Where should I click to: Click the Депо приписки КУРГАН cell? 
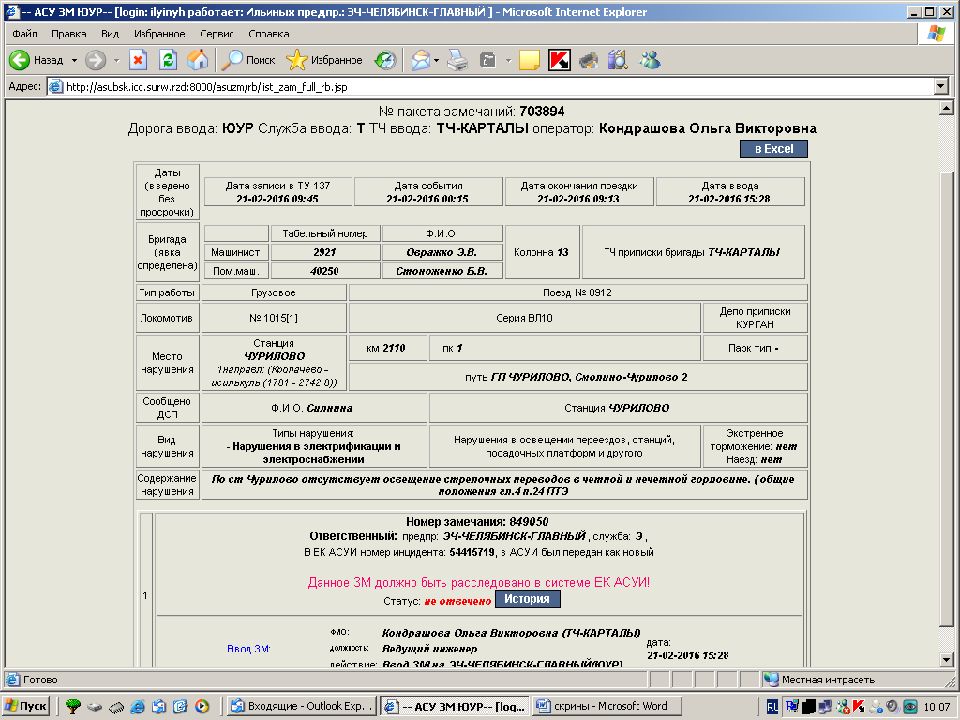click(755, 318)
